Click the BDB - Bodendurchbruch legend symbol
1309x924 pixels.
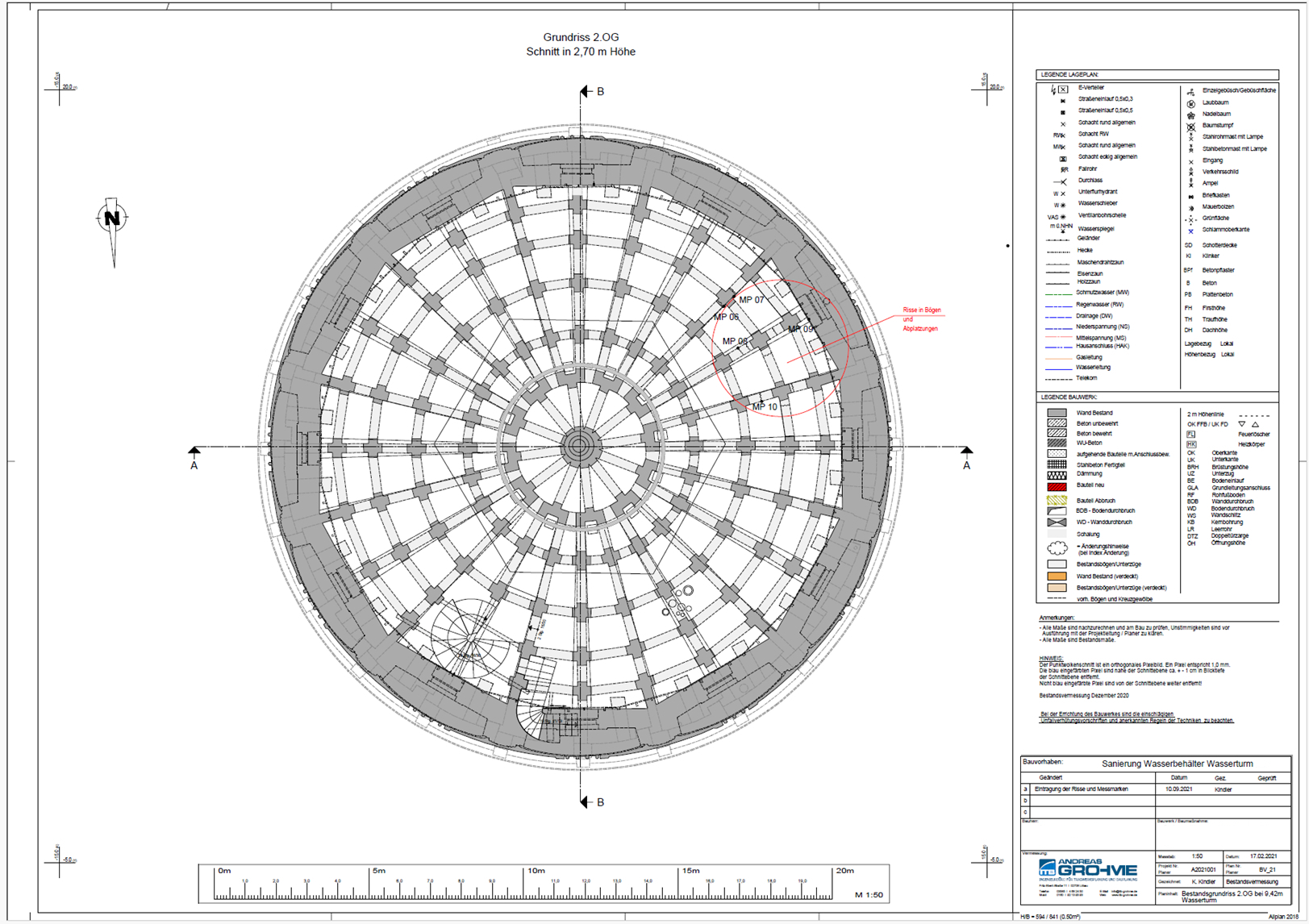(x=1057, y=511)
